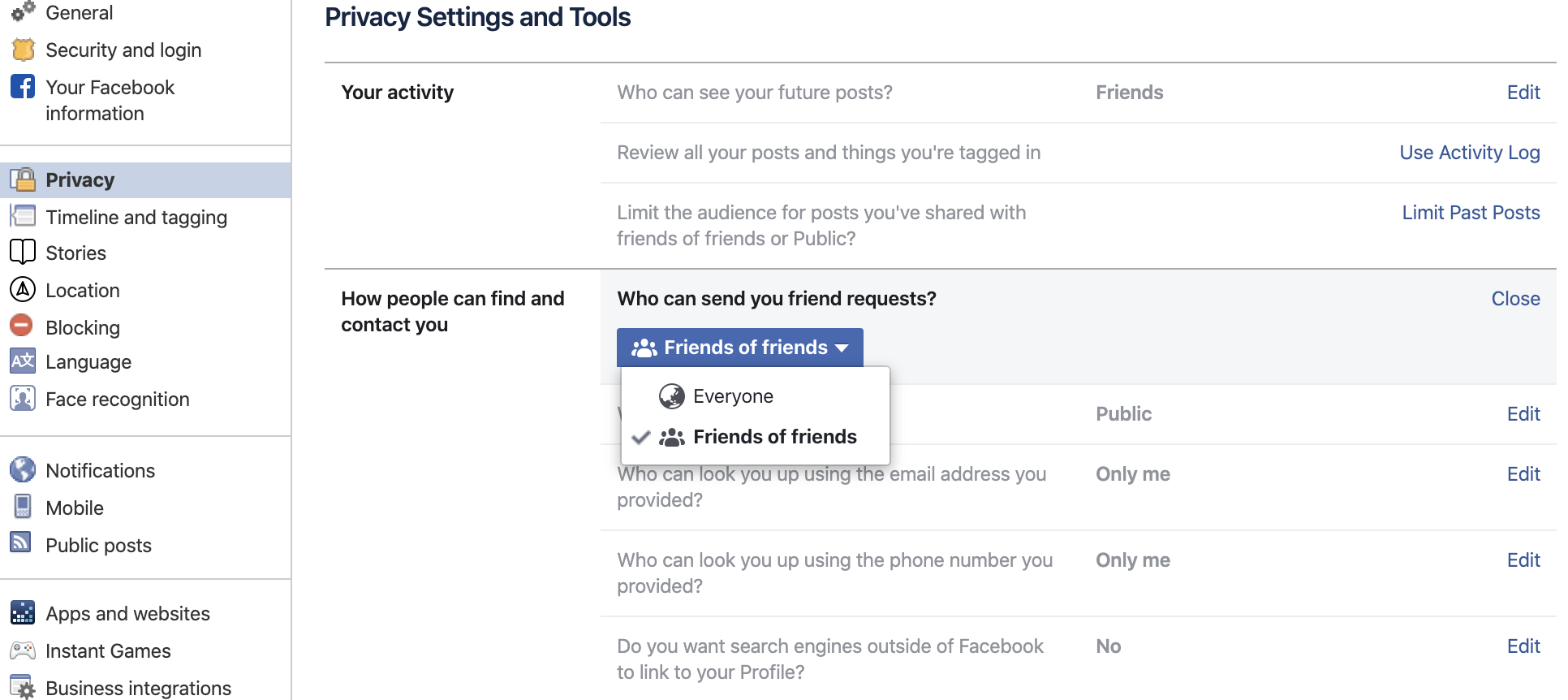Expand the phone number lookup setting
Viewport: 1568px width, 700px height.
[1523, 560]
